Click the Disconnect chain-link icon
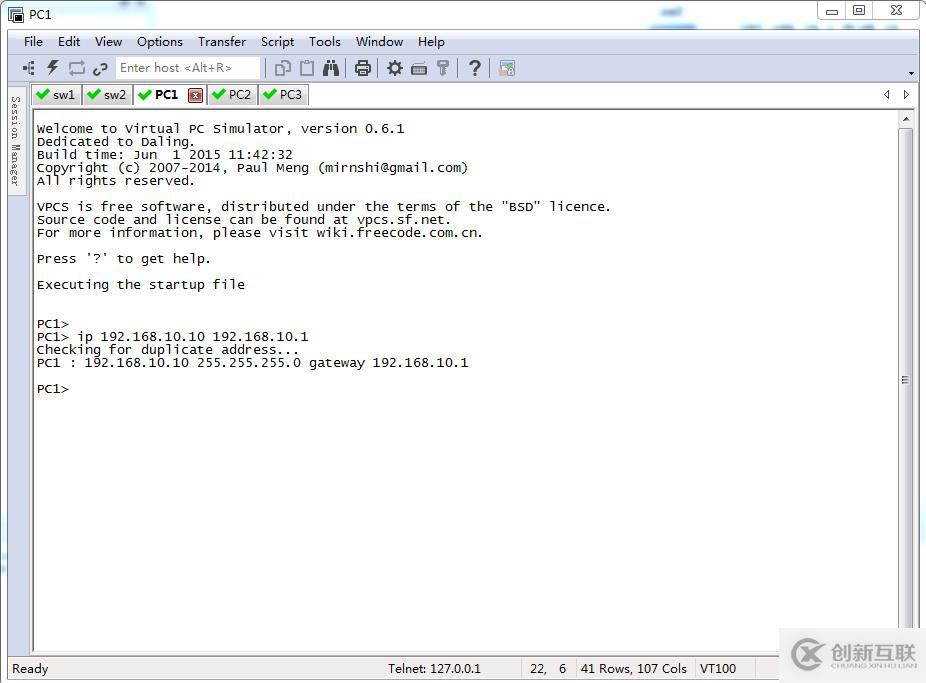This screenshot has width=926, height=683. click(100, 68)
